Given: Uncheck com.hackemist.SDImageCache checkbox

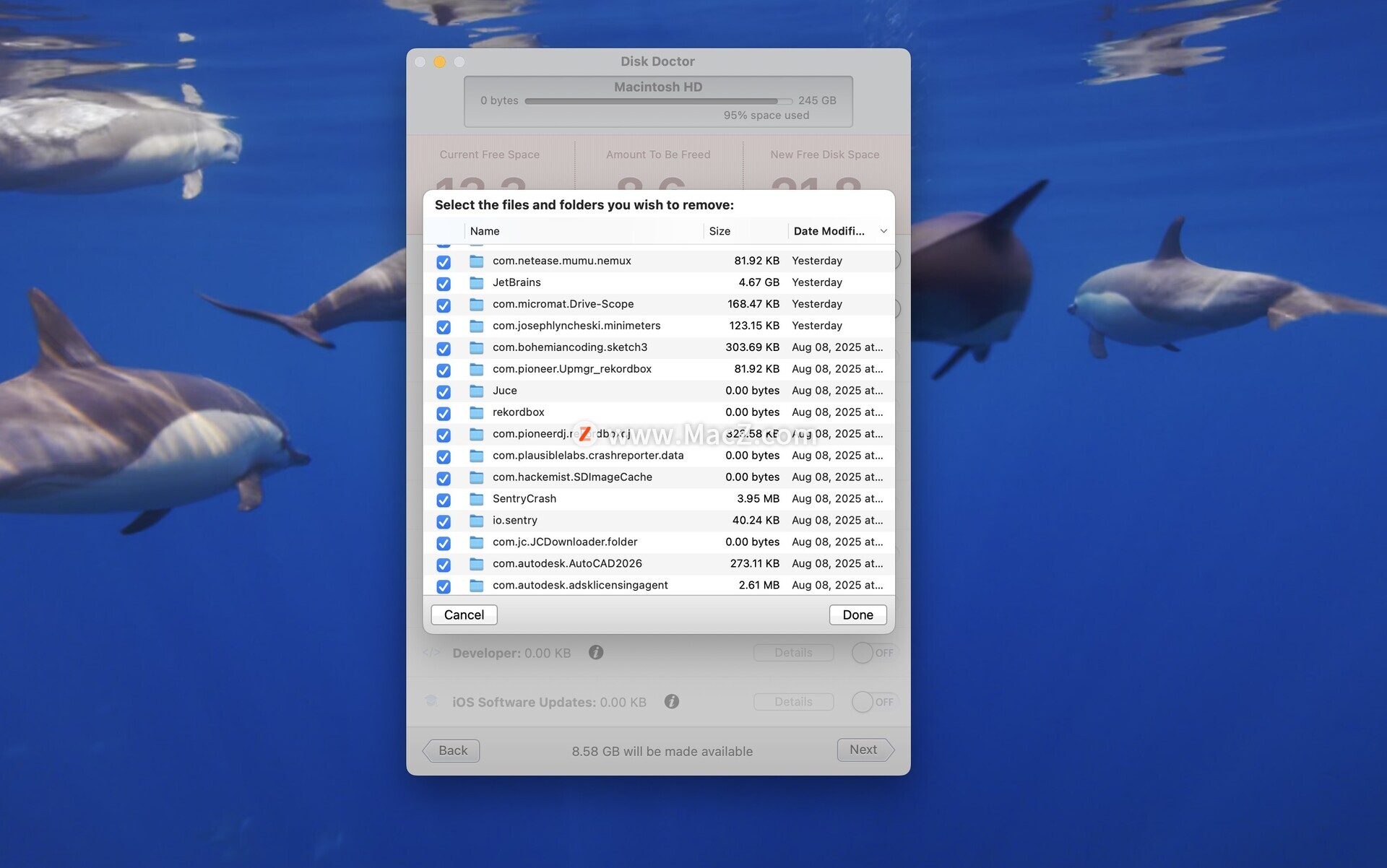Looking at the screenshot, I should pos(444,478).
